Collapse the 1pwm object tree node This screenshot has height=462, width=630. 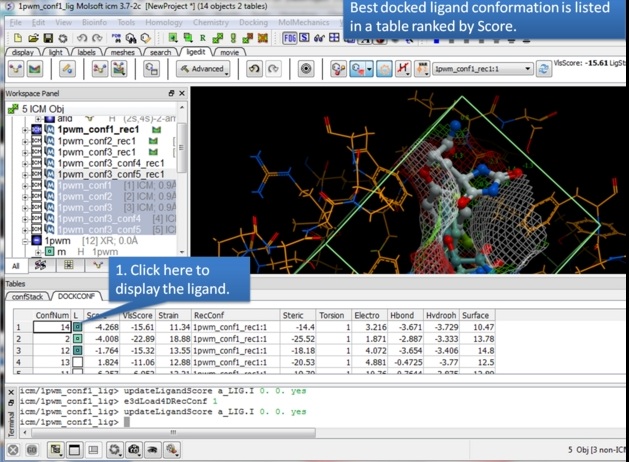26,240
